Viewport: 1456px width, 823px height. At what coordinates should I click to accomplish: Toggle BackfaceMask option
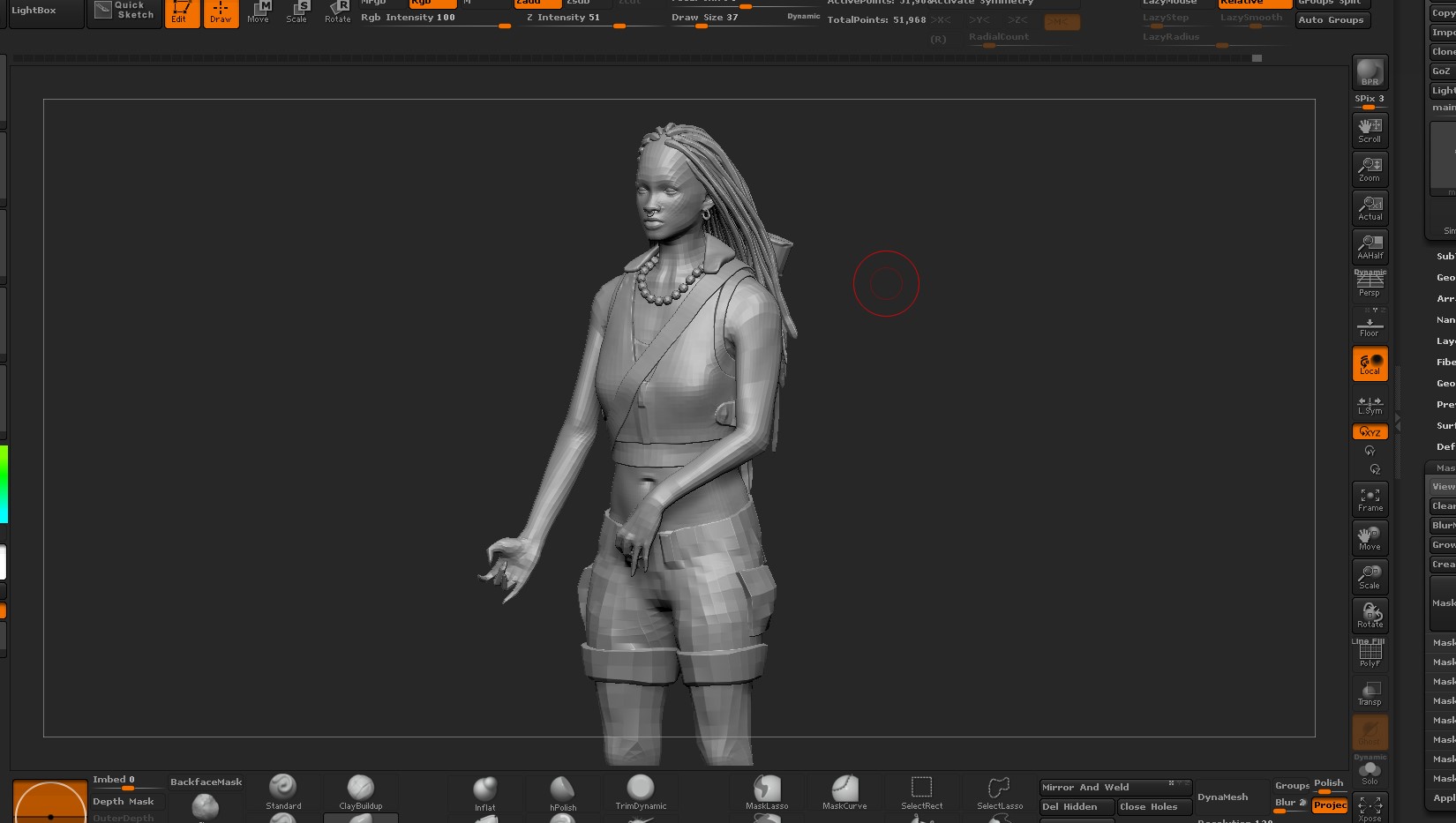pyautogui.click(x=206, y=782)
